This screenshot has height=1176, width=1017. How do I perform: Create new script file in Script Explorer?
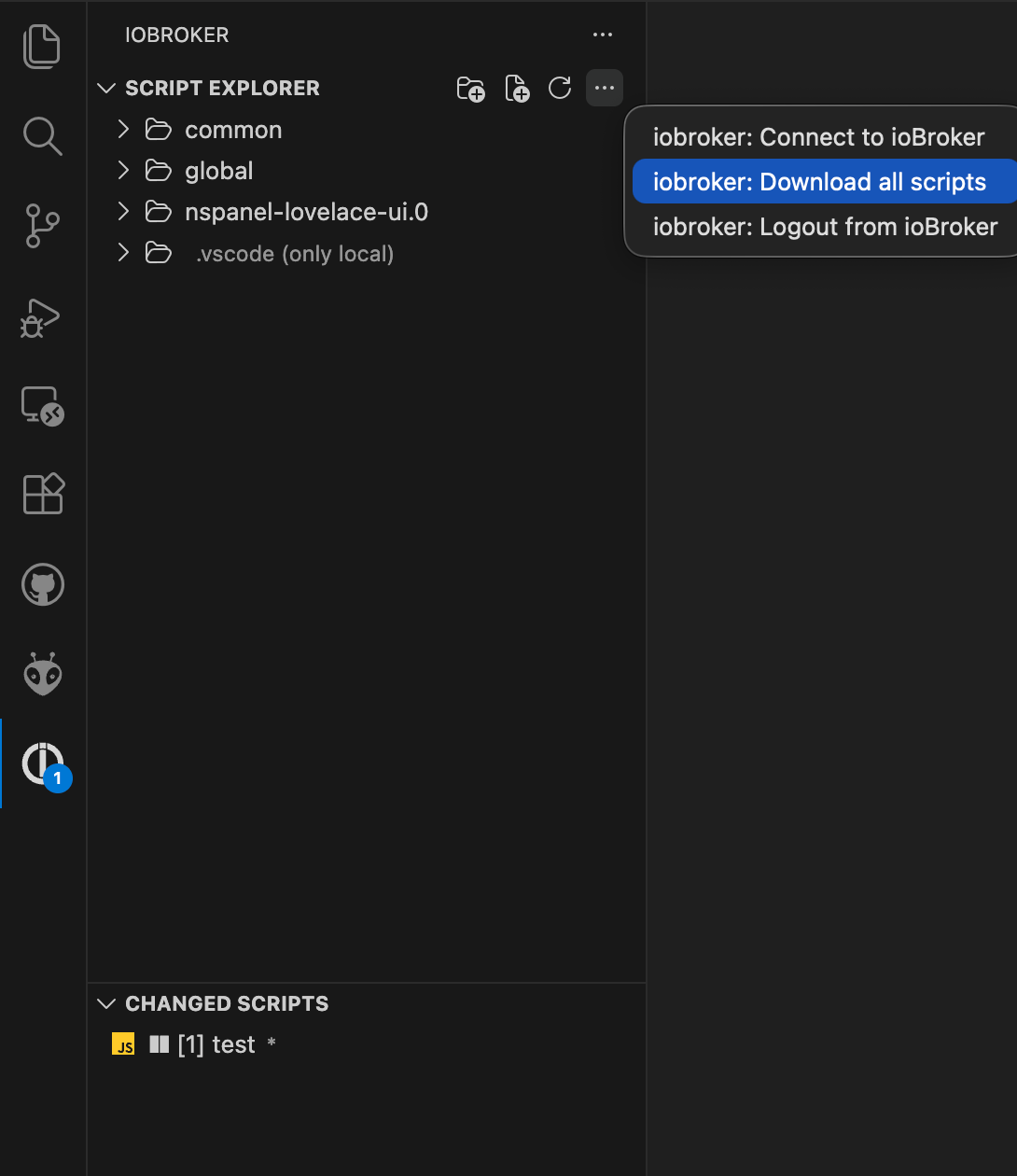click(517, 89)
